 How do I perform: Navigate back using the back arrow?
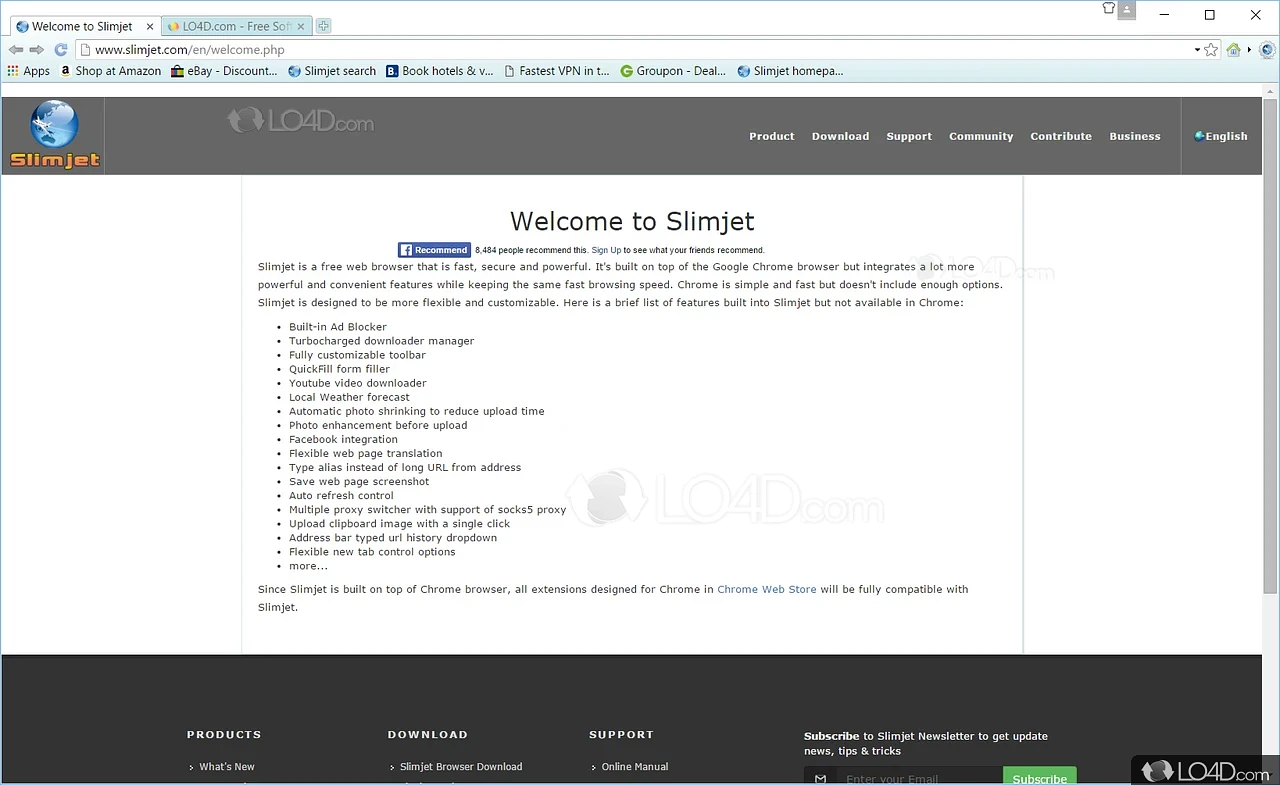15,49
